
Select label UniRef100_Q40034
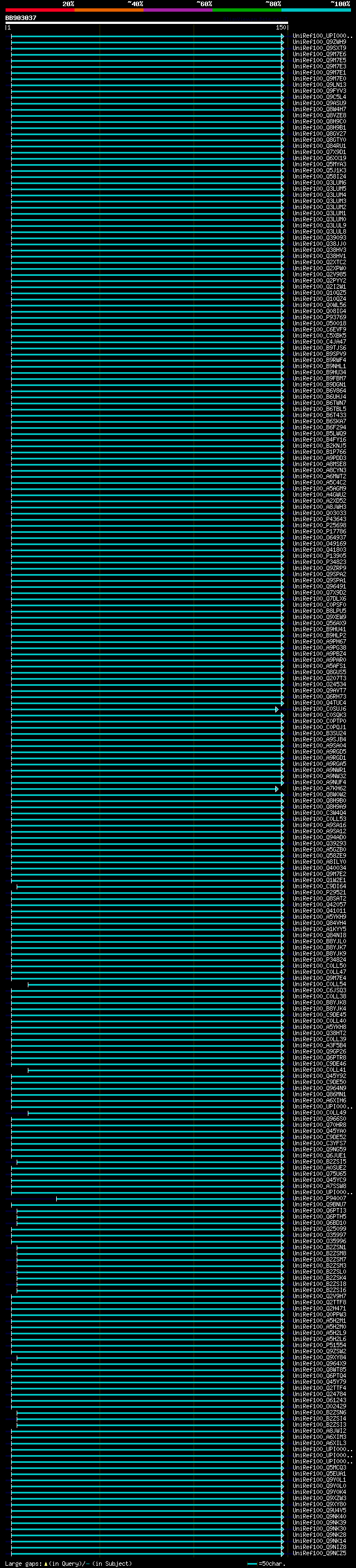click(x=319, y=868)
